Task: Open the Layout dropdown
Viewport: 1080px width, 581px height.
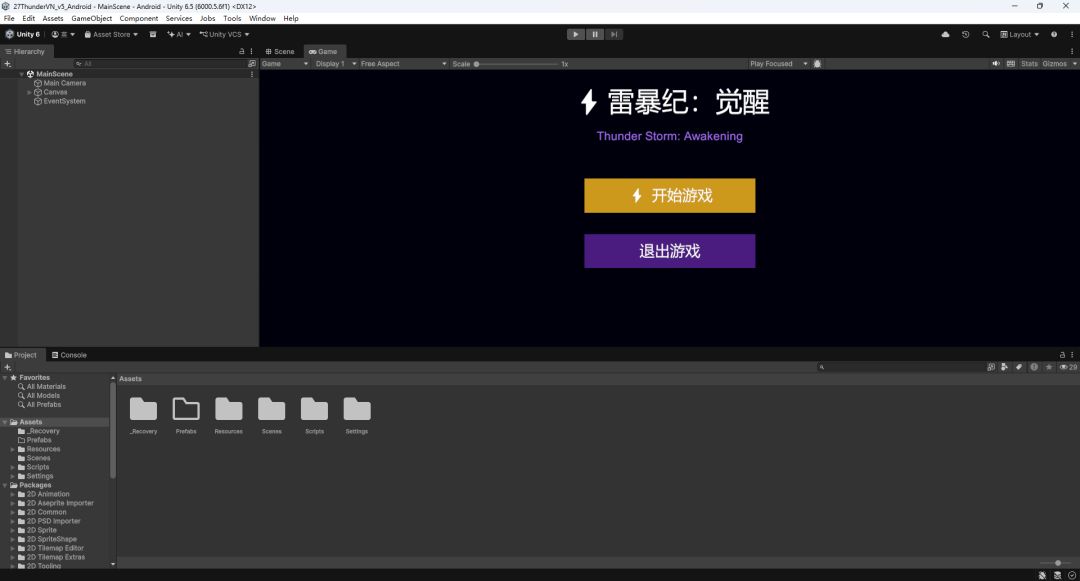Action: tap(1019, 34)
